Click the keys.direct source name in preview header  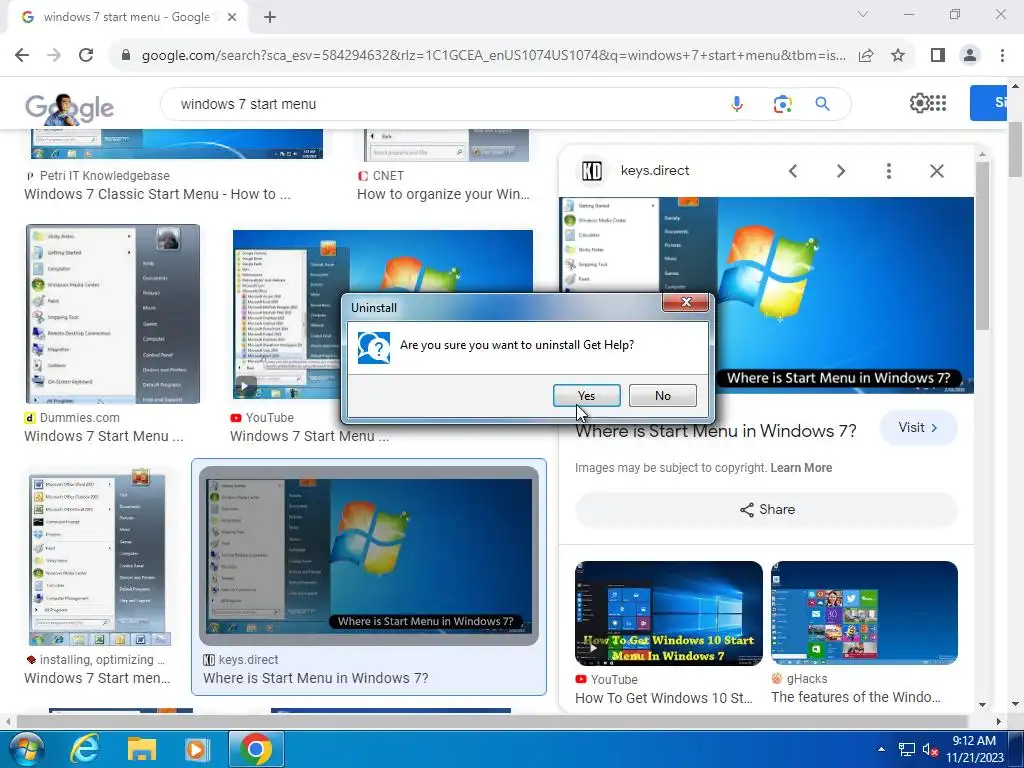[655, 170]
